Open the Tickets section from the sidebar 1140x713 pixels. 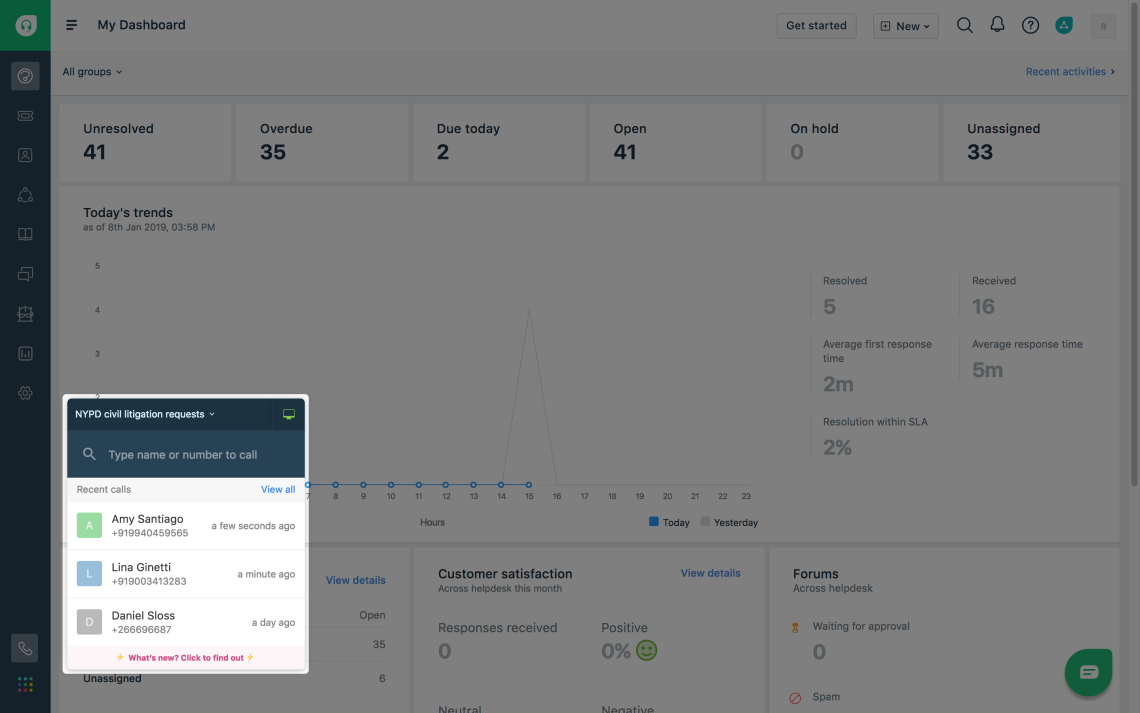[x=25, y=116]
